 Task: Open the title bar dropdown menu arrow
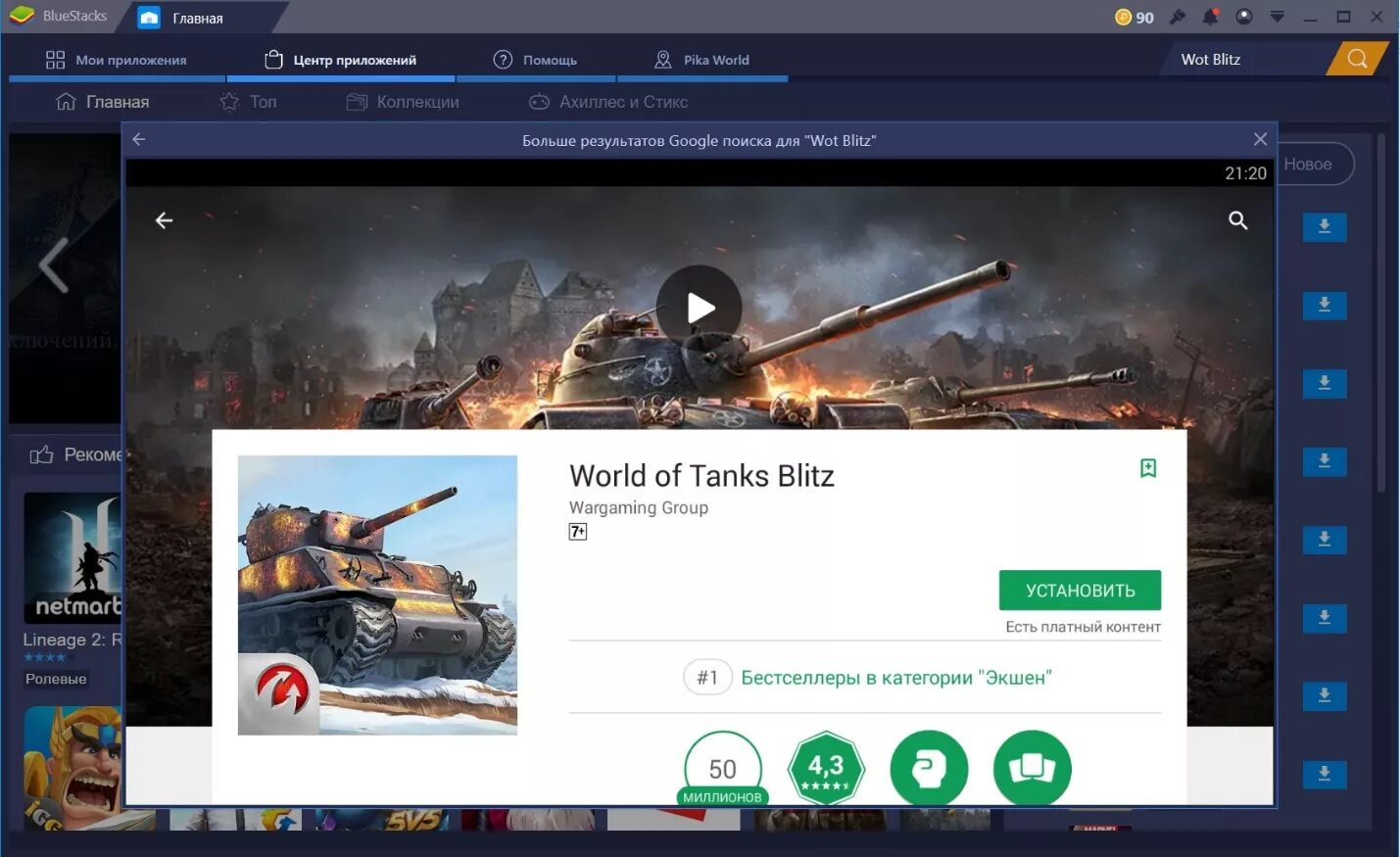[x=1278, y=17]
